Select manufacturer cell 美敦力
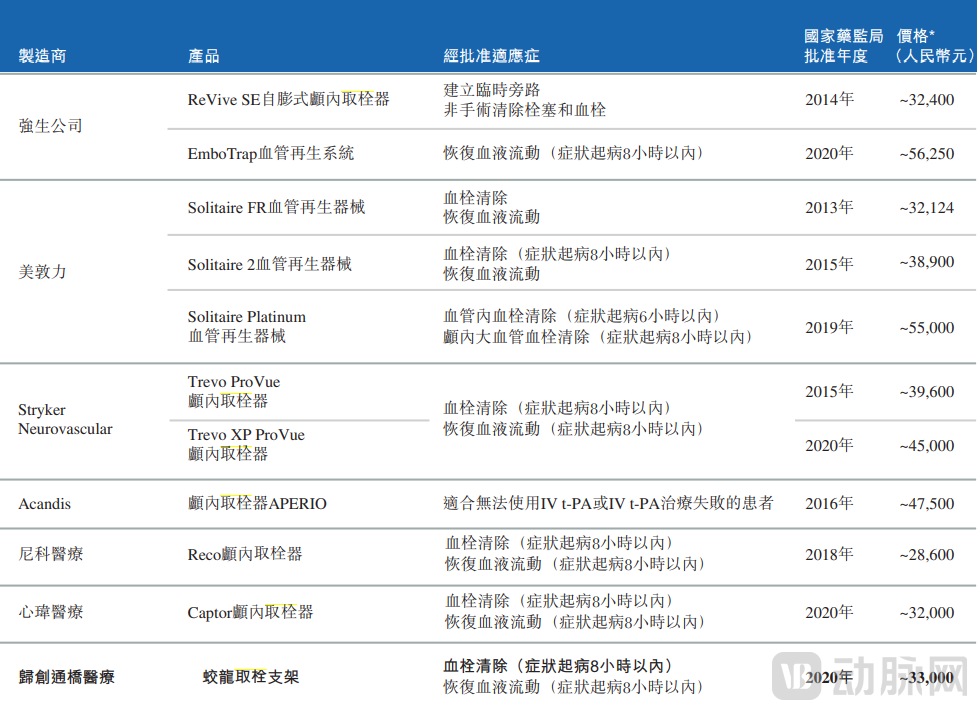 click(x=42, y=272)
